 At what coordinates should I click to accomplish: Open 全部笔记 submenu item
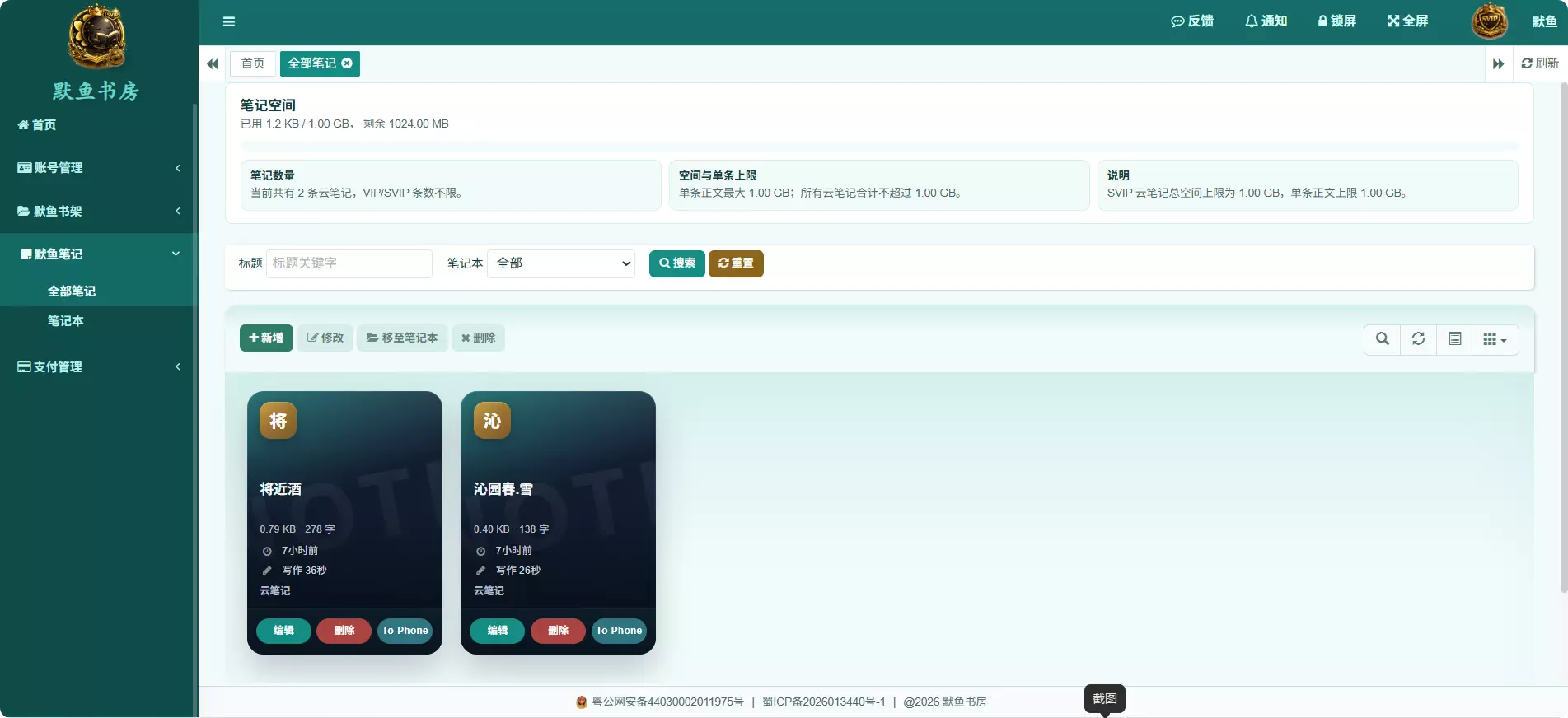(72, 291)
